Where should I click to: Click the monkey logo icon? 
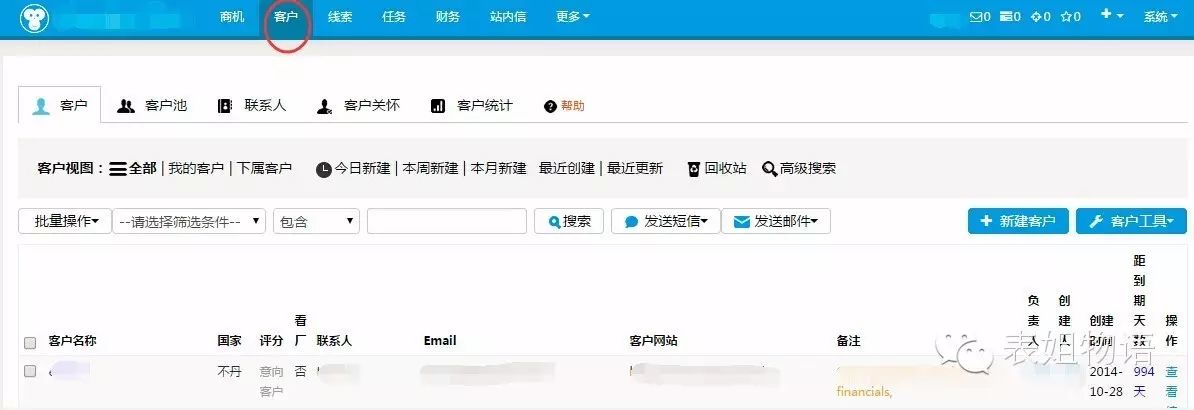[x=34, y=18]
